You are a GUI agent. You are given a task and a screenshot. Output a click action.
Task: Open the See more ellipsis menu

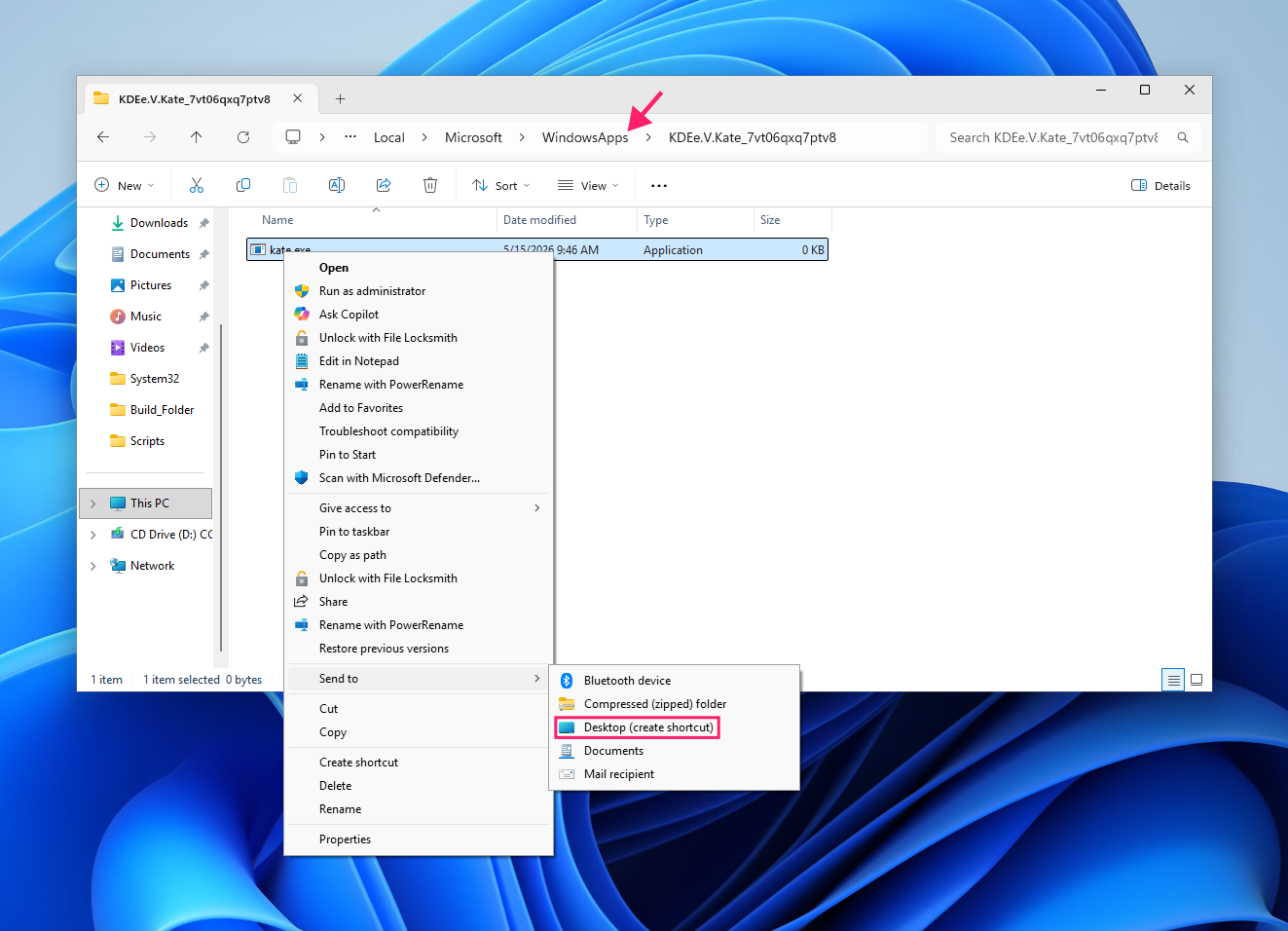[x=659, y=185]
